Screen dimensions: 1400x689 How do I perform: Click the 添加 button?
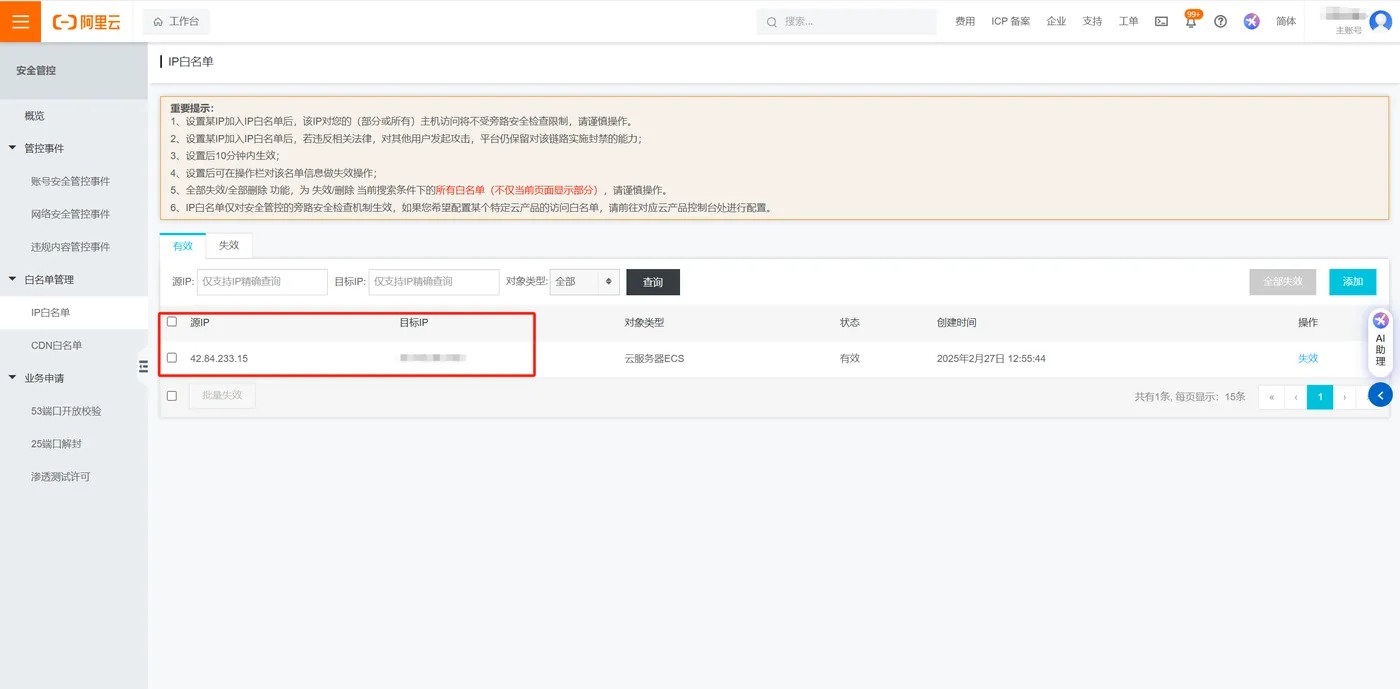click(x=1353, y=282)
